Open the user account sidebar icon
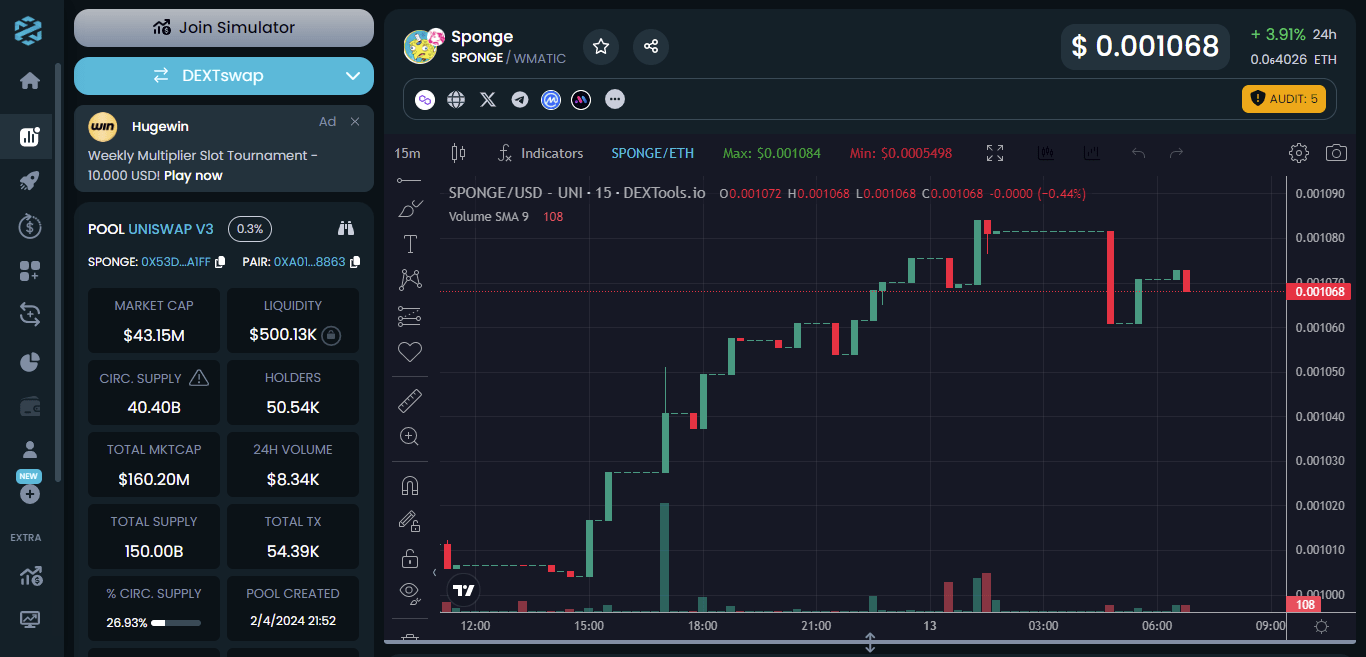The width and height of the screenshot is (1366, 657). point(30,450)
